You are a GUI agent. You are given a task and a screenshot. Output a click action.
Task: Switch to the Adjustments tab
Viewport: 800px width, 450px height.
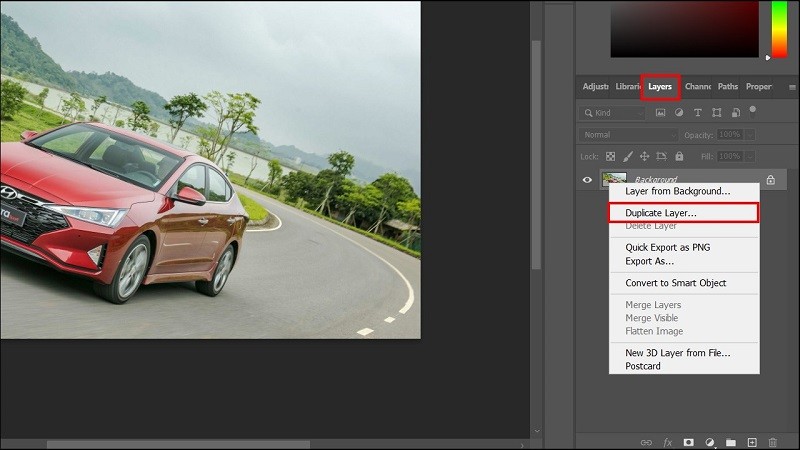point(595,87)
